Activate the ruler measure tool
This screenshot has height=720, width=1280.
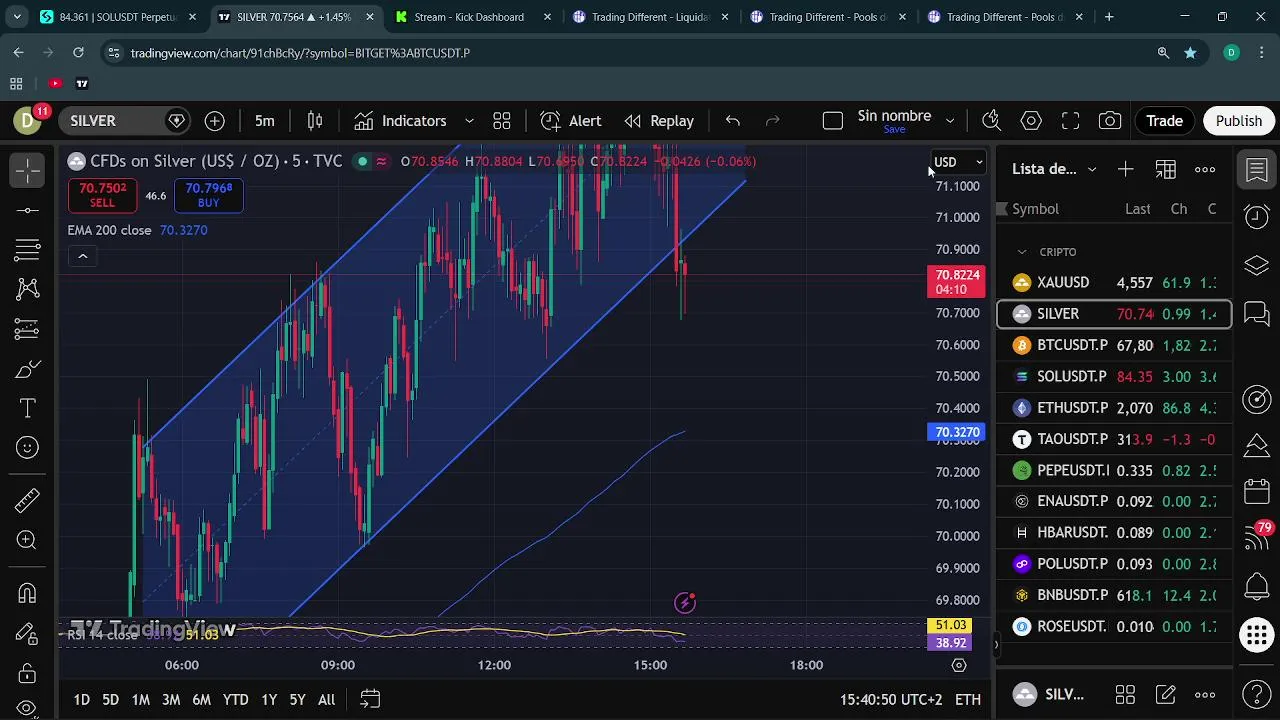click(28, 500)
